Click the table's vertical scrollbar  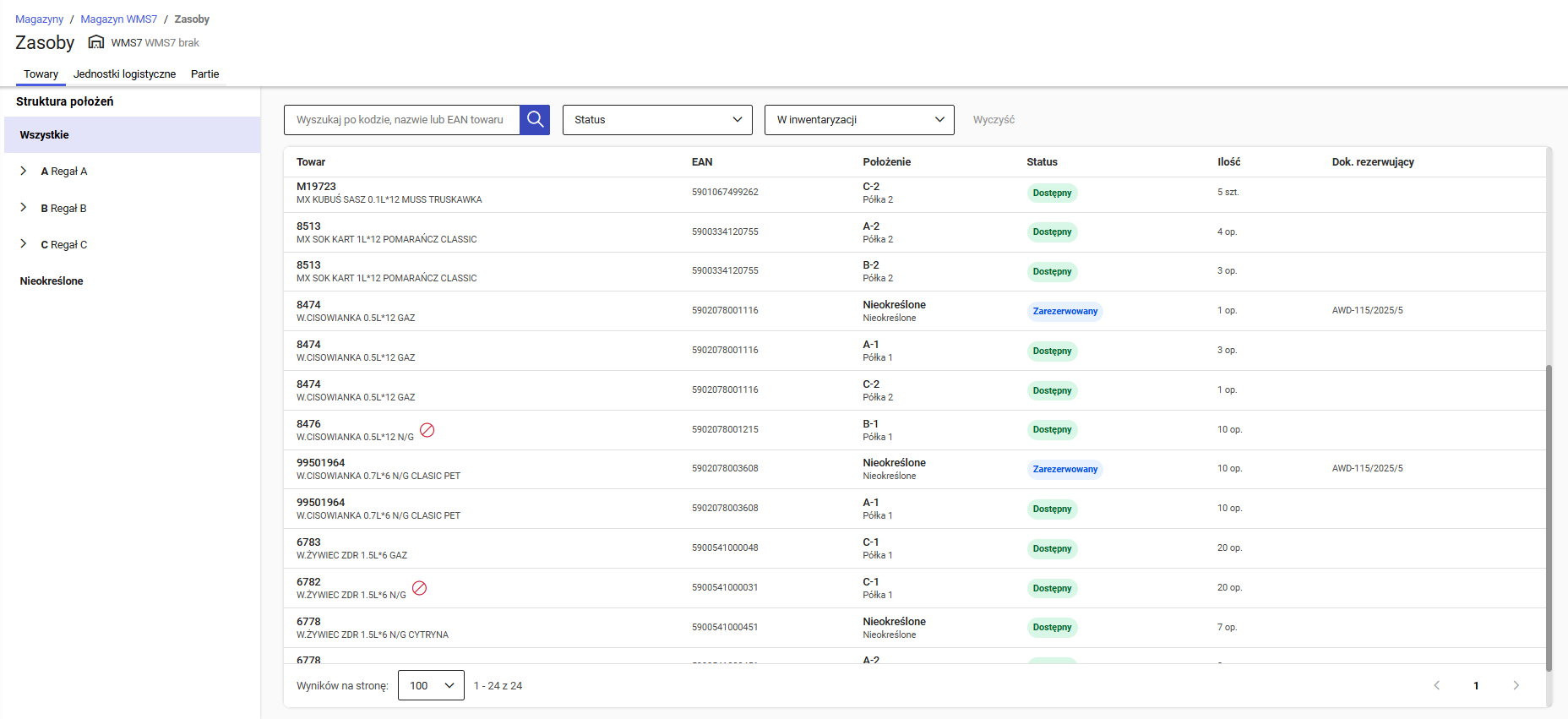[1549, 517]
